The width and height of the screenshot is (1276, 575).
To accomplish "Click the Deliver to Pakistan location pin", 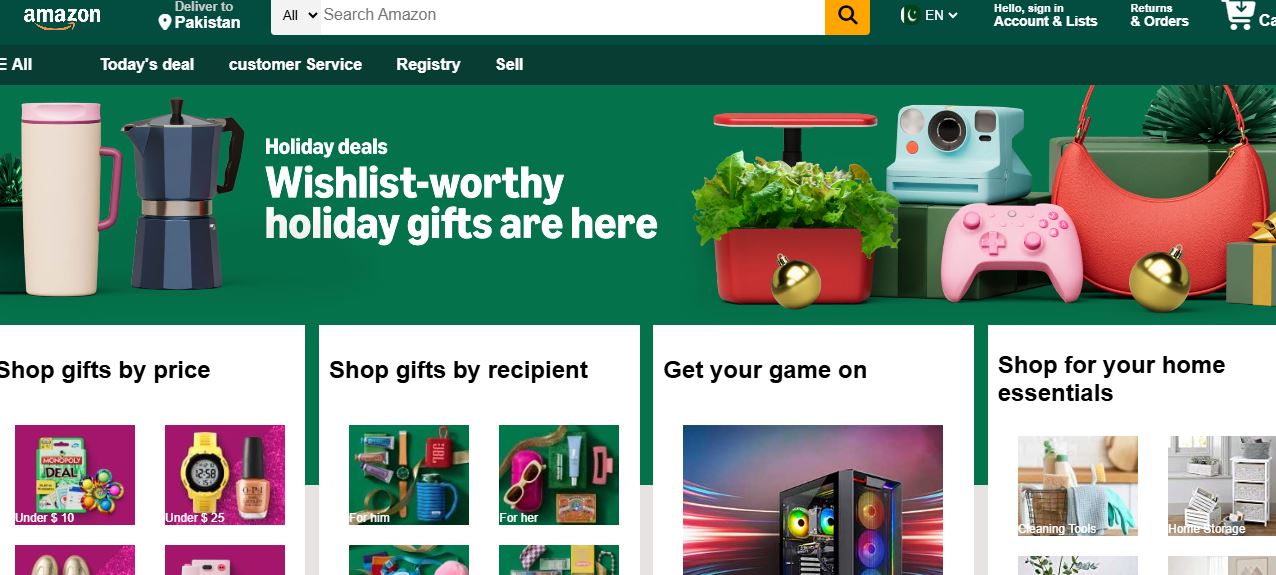I will (x=165, y=22).
